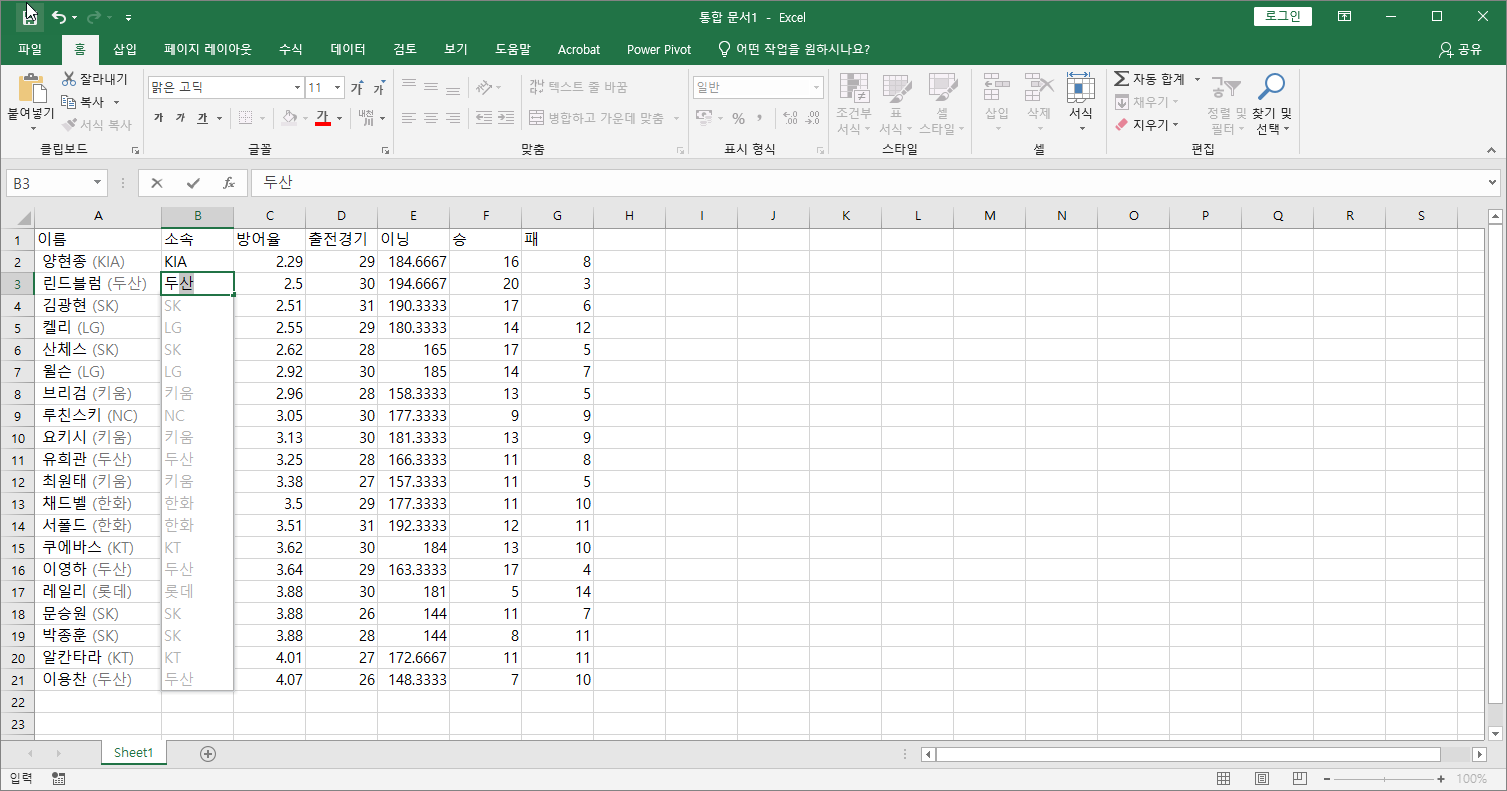Click the Sign in (로그인) button
The width and height of the screenshot is (1507, 791).
[x=1283, y=16]
